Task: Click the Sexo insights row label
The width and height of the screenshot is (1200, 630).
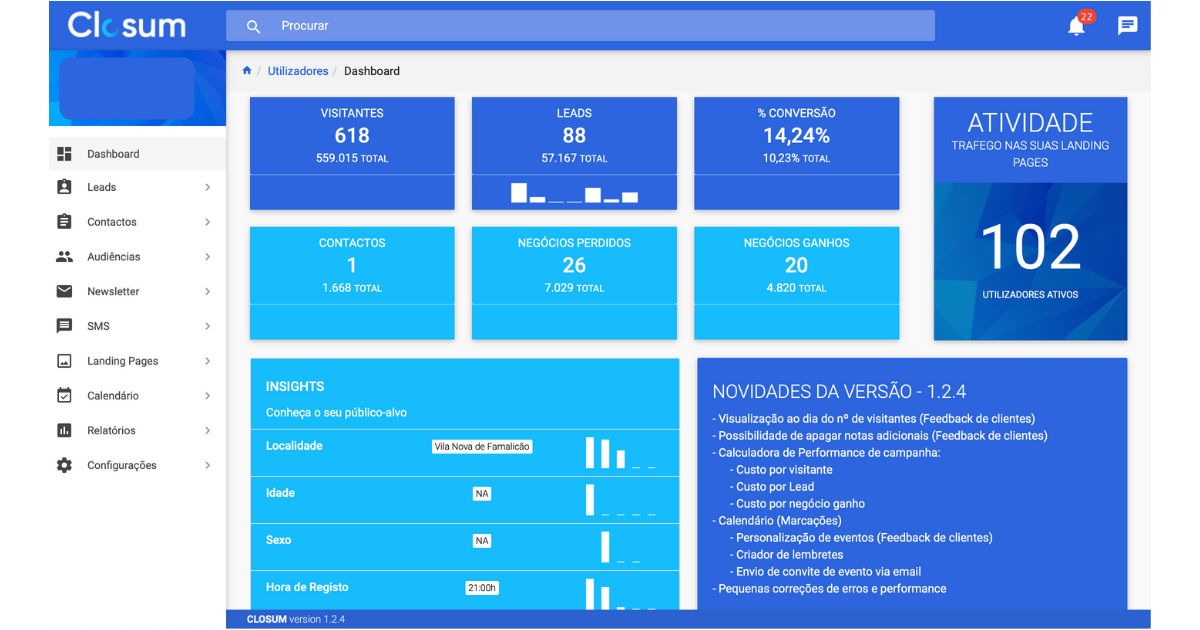Action: click(279, 540)
